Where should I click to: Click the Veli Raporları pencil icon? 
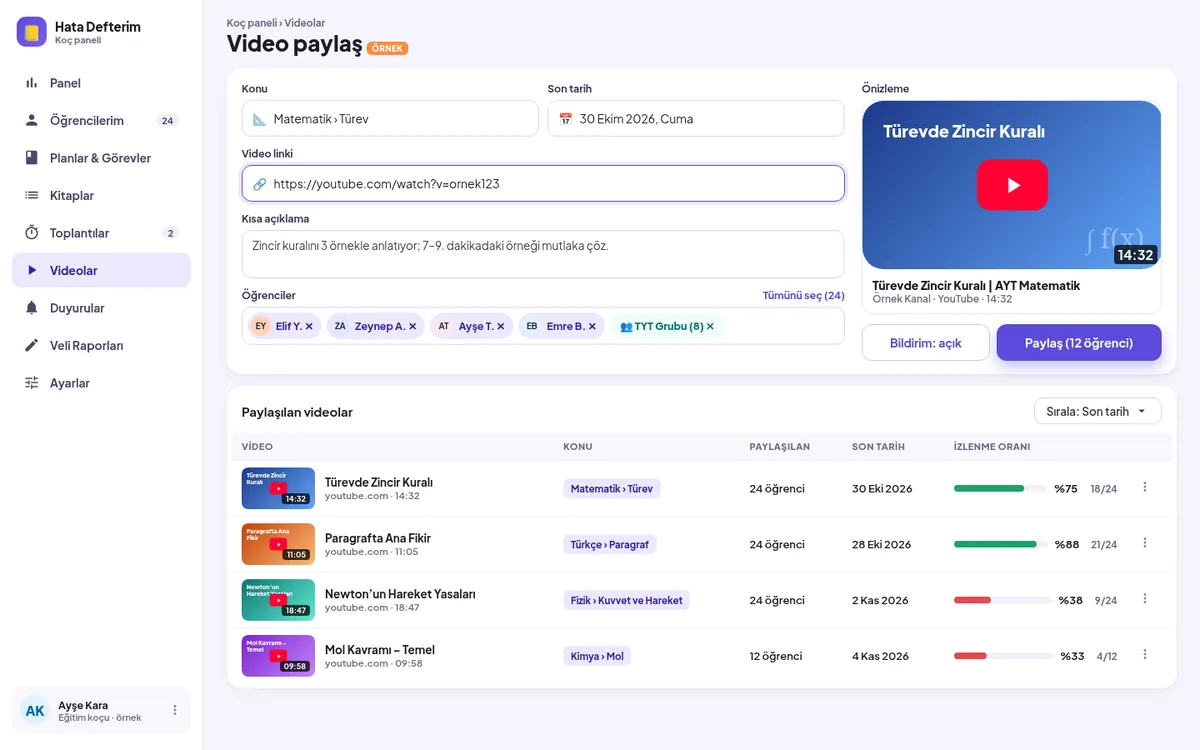[32, 346]
